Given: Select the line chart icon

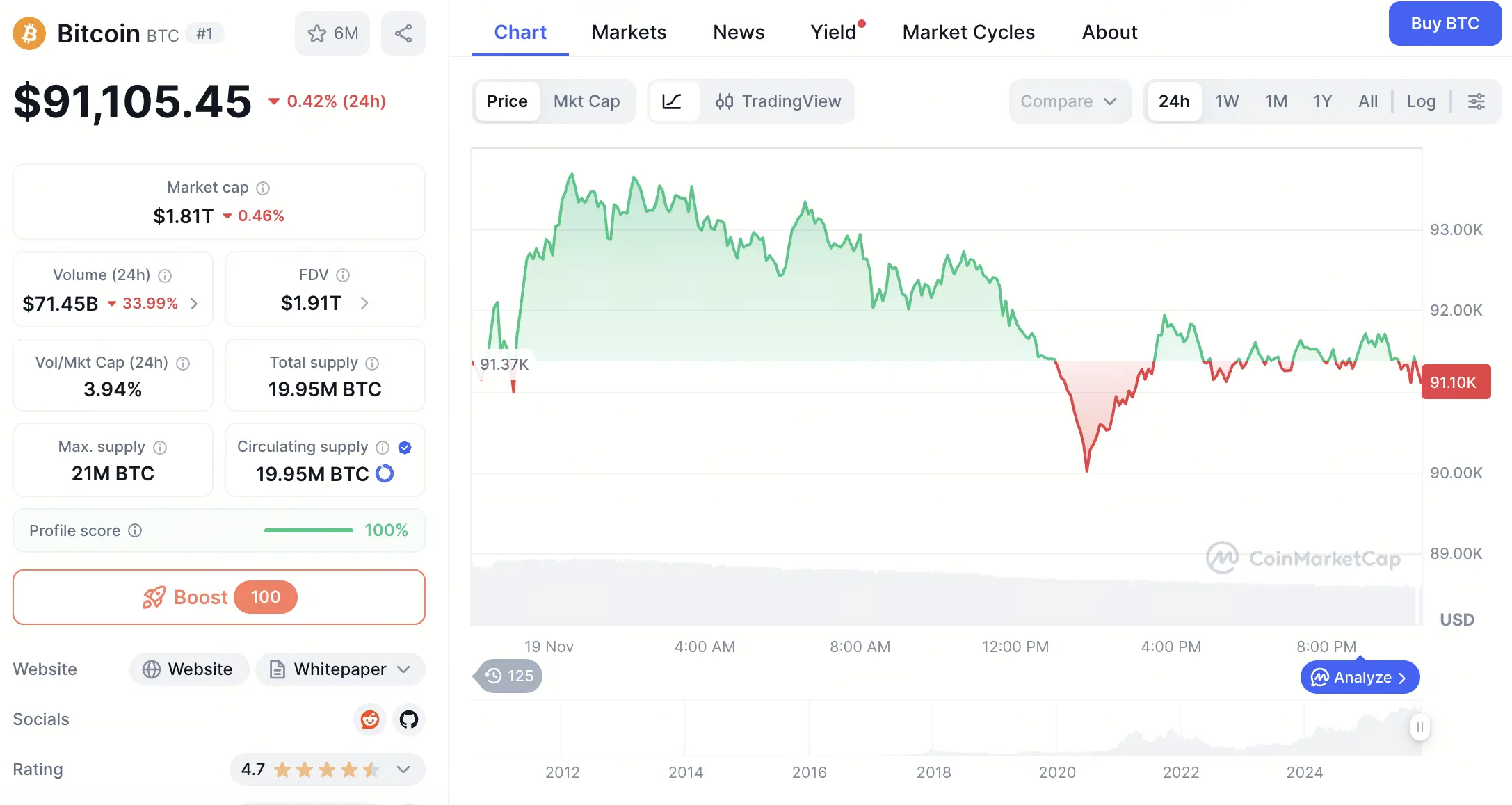Looking at the screenshot, I should [x=672, y=101].
